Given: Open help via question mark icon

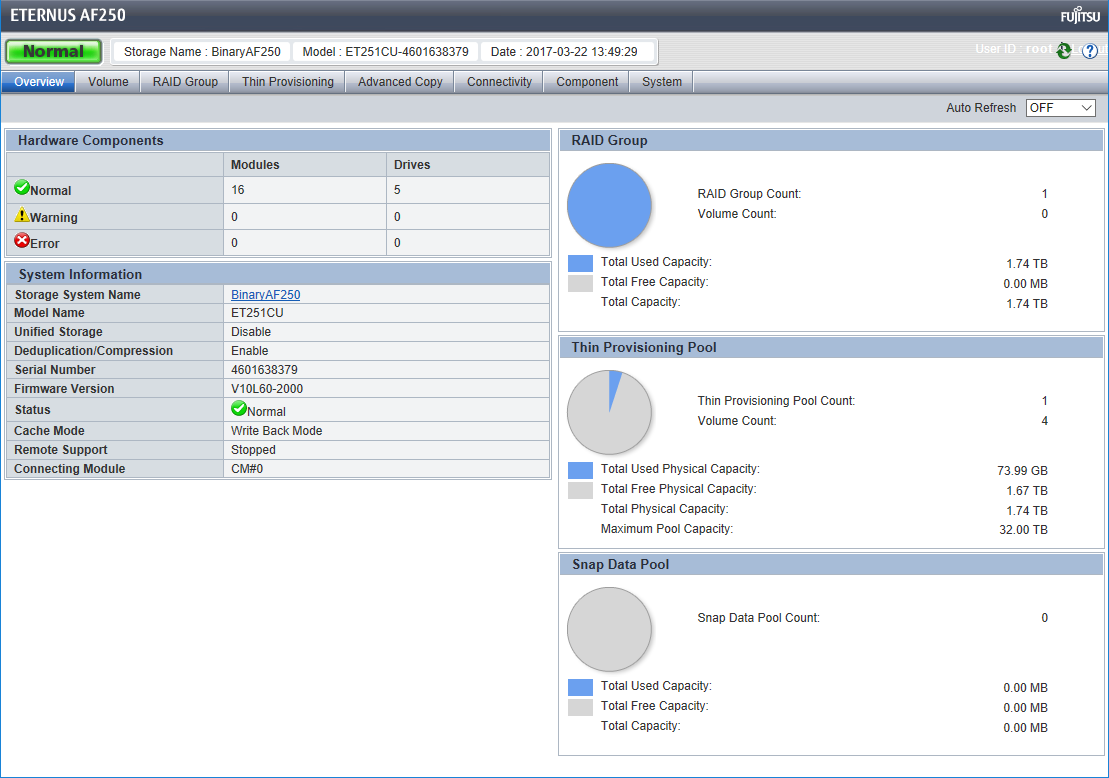Looking at the screenshot, I should point(1090,51).
